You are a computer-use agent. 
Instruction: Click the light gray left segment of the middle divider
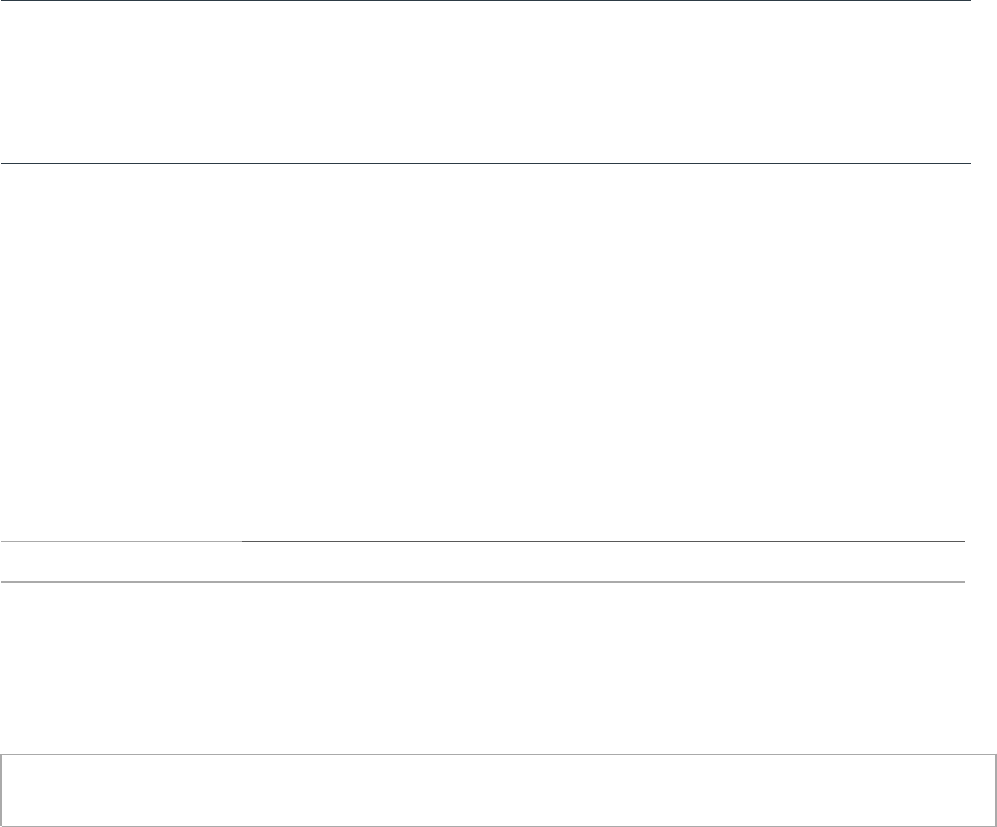point(120,541)
